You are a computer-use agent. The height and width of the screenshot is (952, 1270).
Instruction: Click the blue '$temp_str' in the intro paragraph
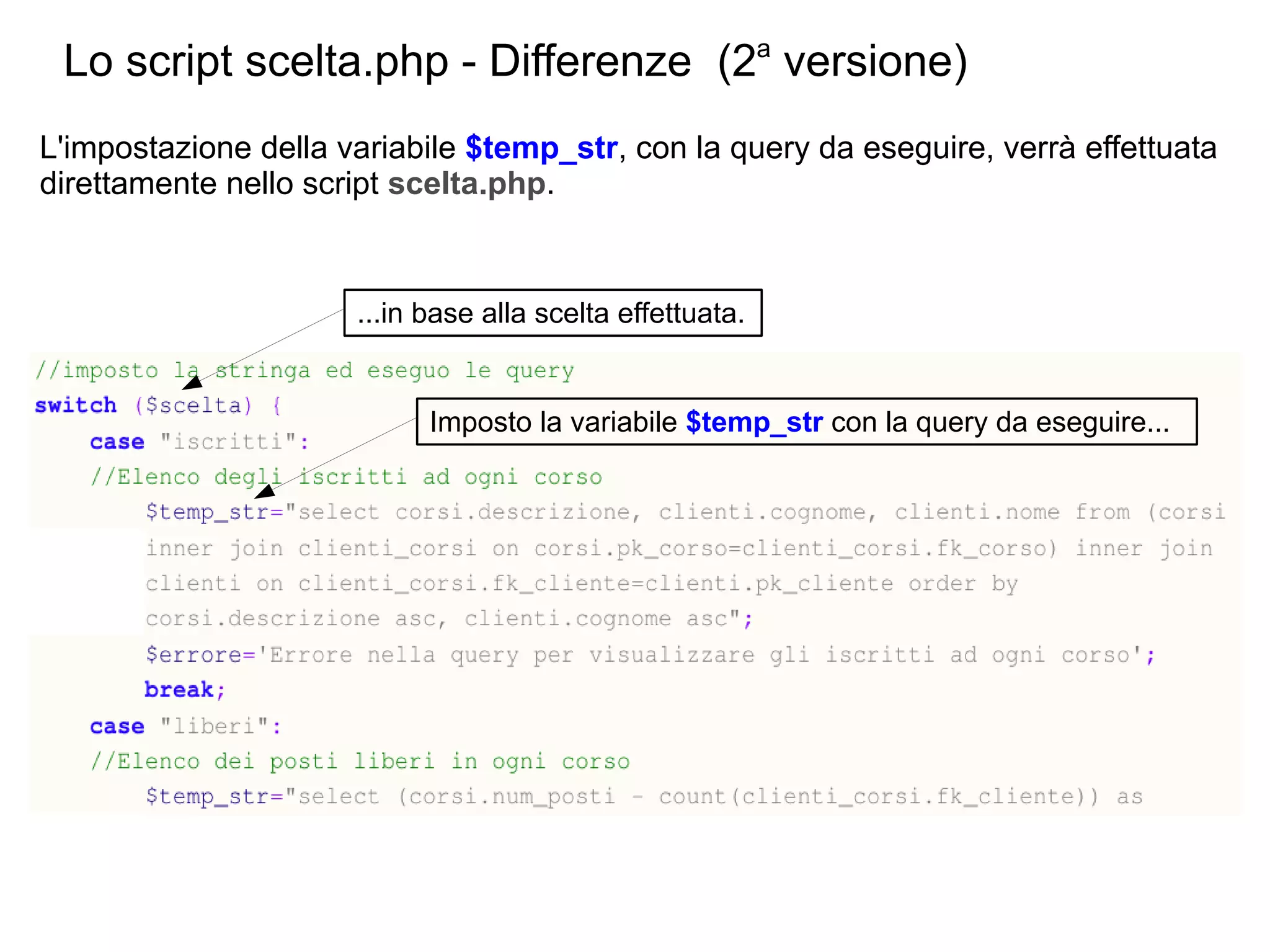click(541, 148)
